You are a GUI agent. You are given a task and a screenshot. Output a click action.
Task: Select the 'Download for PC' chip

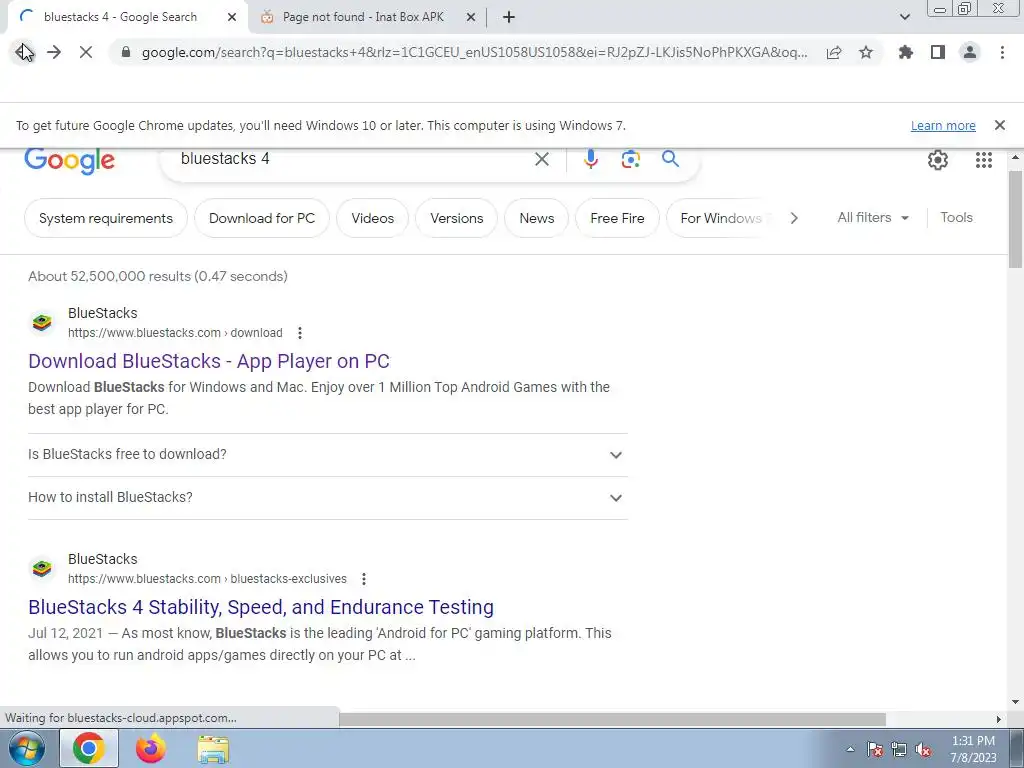tap(262, 218)
